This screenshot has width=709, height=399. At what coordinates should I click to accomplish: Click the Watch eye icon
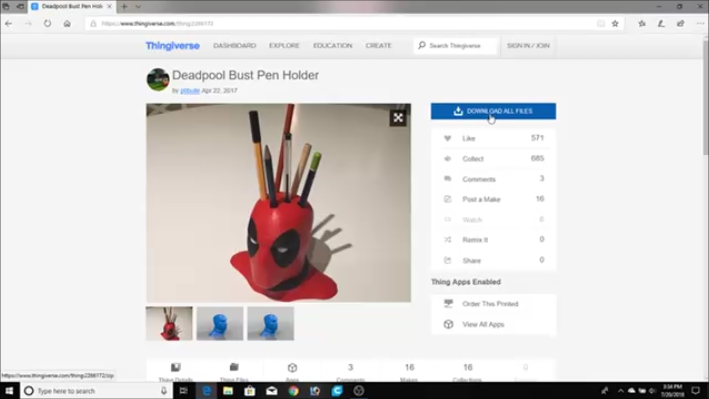[x=447, y=220]
